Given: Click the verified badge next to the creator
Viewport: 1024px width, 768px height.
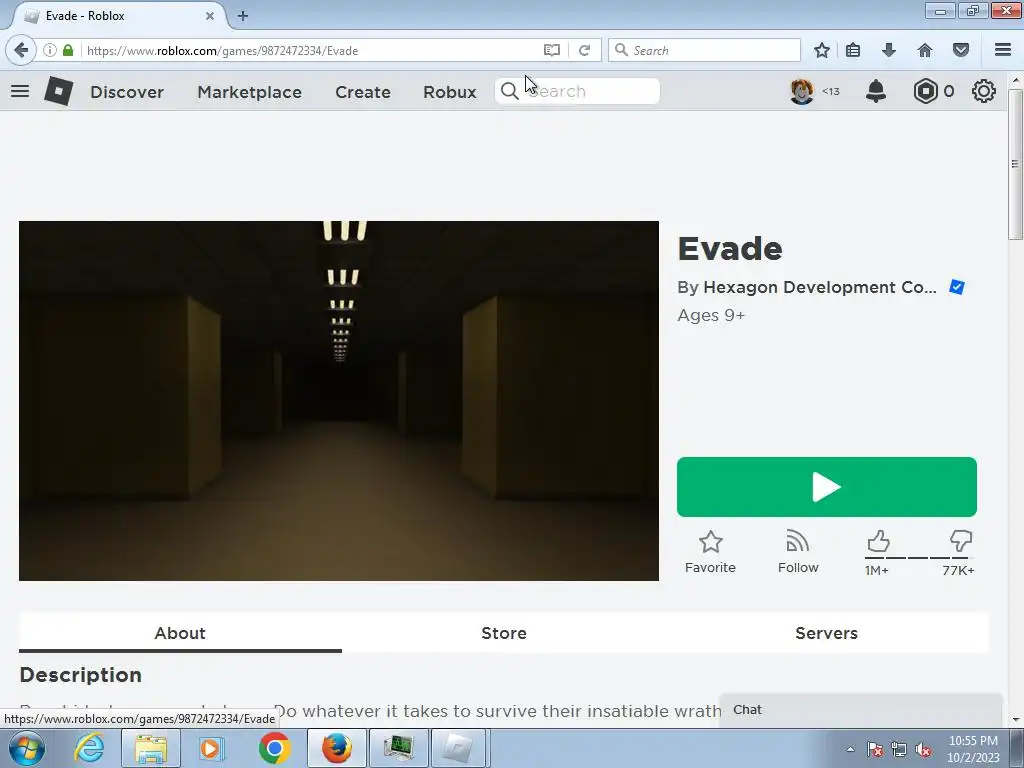Looking at the screenshot, I should tap(957, 287).
